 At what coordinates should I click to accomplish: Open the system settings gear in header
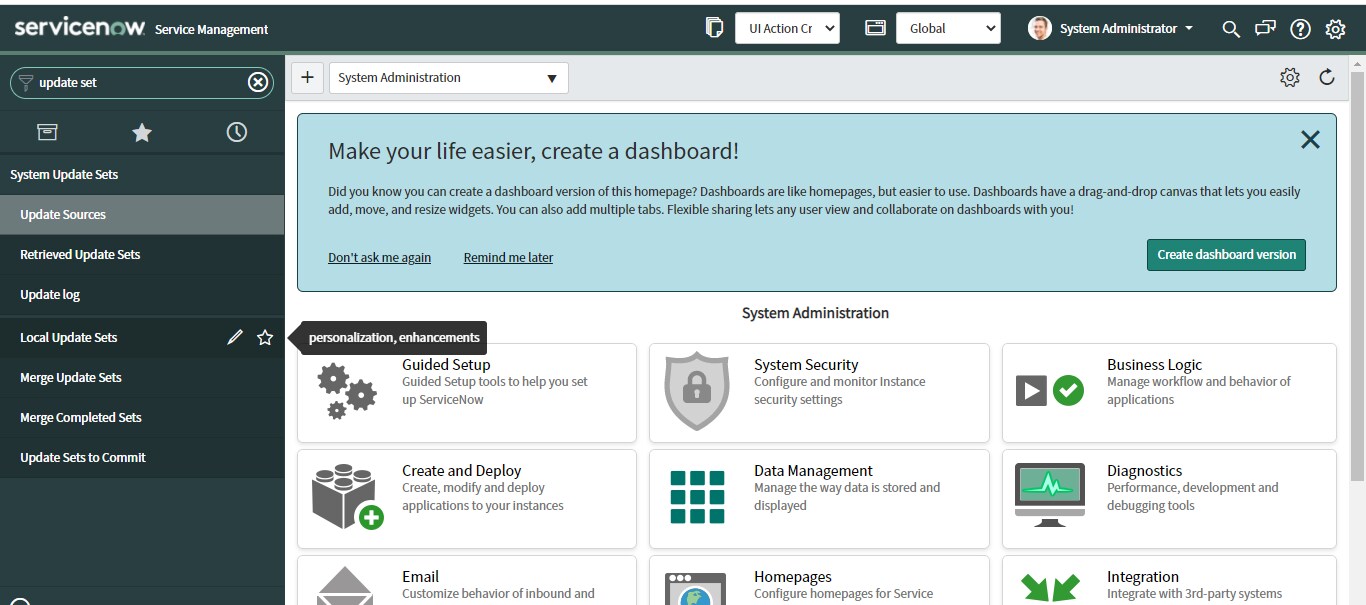1335,29
